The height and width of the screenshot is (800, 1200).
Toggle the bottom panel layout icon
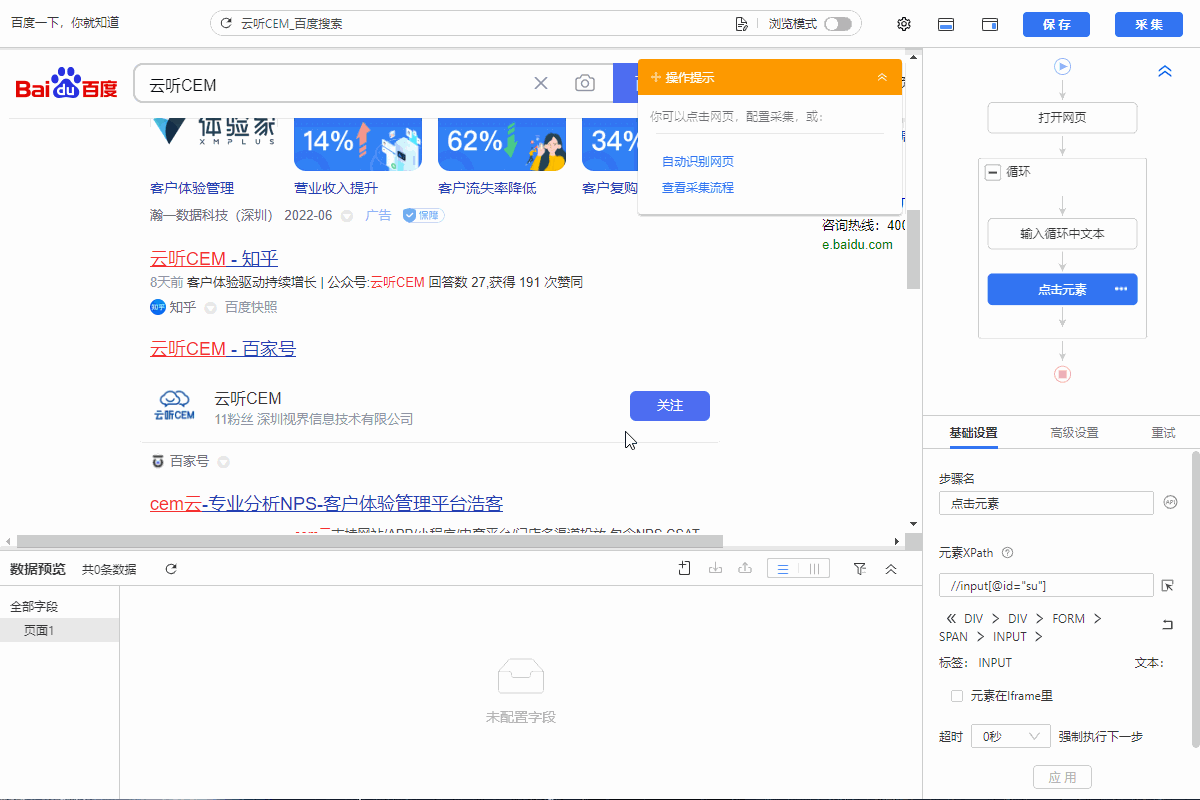pos(945,24)
